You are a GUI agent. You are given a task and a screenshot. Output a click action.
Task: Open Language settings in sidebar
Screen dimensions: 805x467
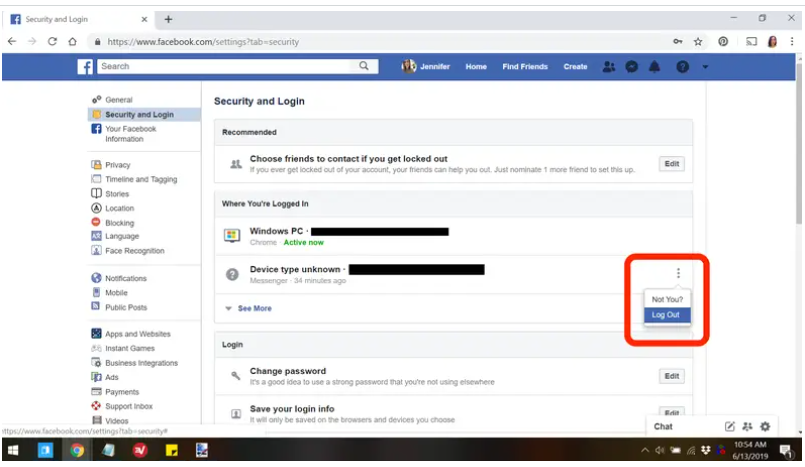point(122,236)
